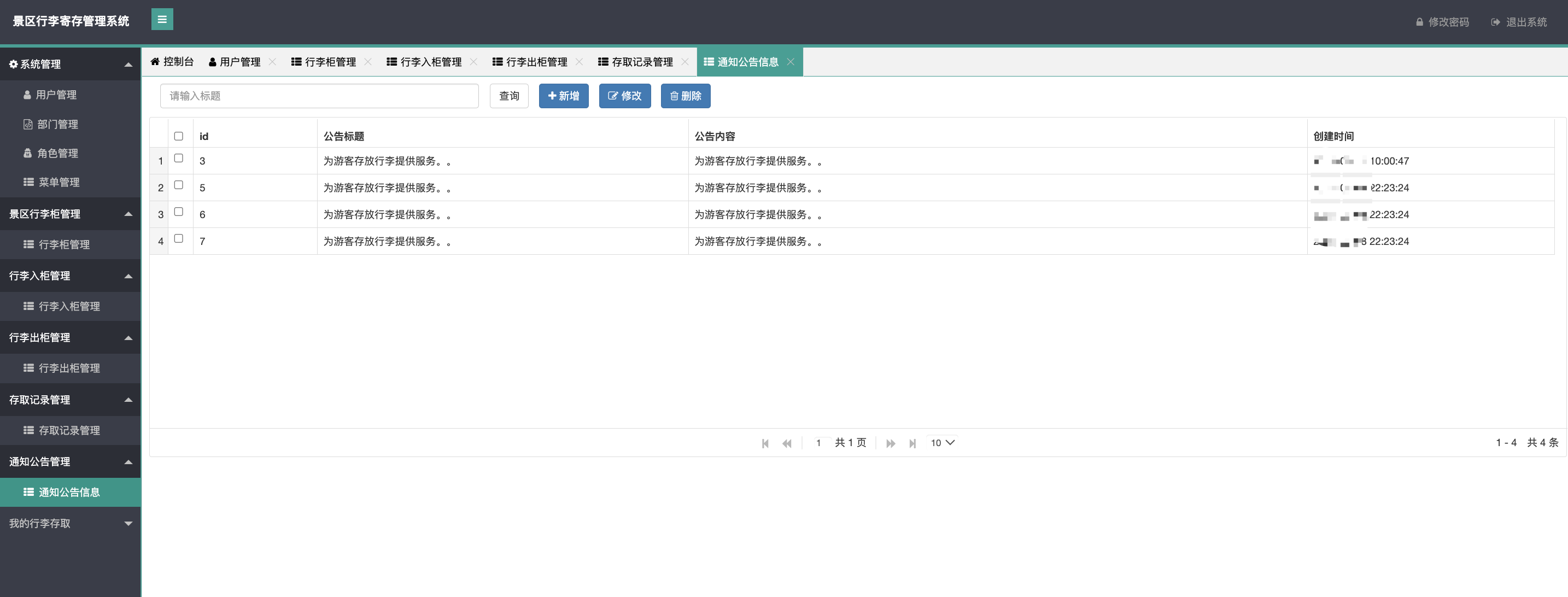The height and width of the screenshot is (597, 1568).
Task: Focus the 请输入标题 search input
Action: click(320, 96)
